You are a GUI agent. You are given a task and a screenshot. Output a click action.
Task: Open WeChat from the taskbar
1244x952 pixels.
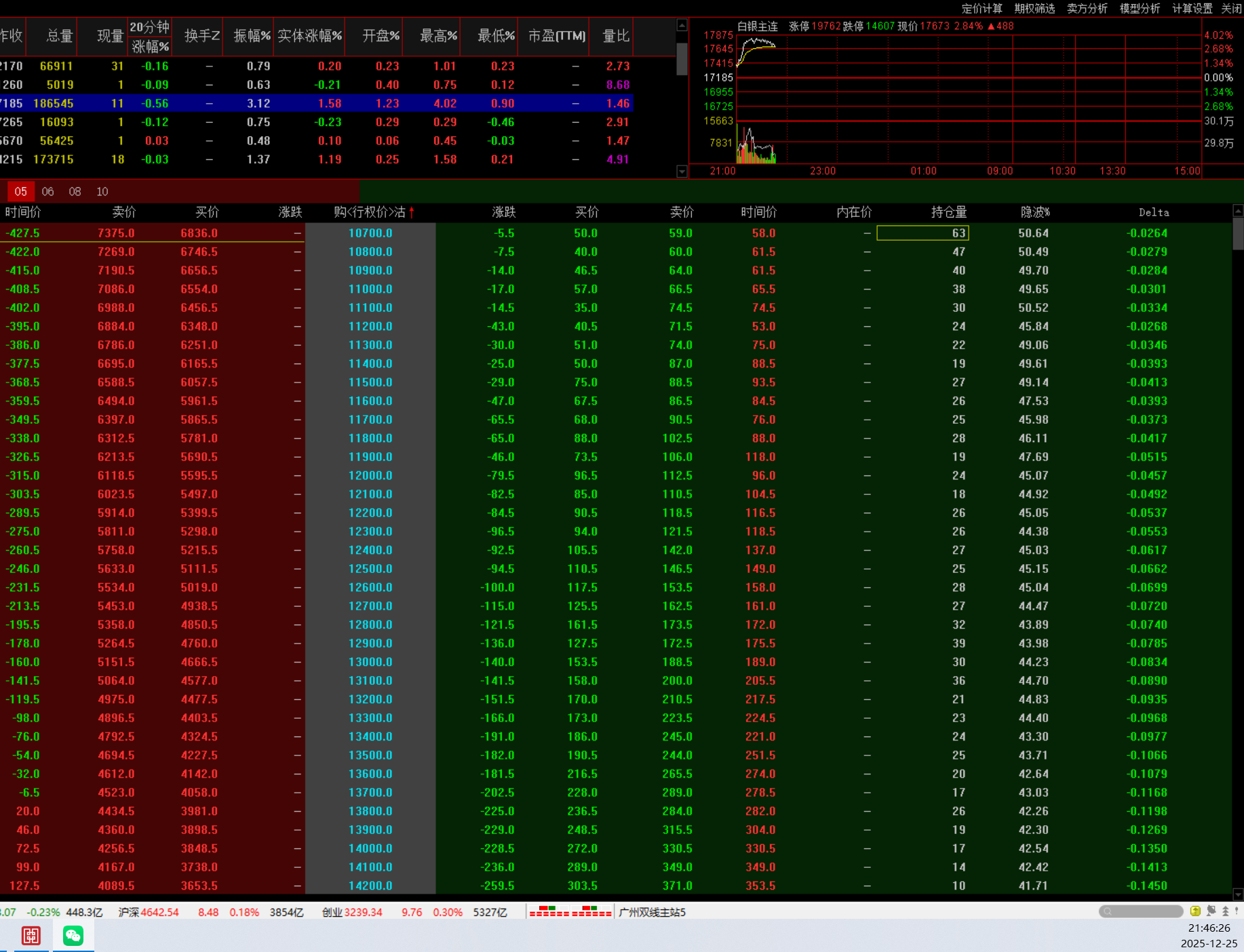coord(73,936)
